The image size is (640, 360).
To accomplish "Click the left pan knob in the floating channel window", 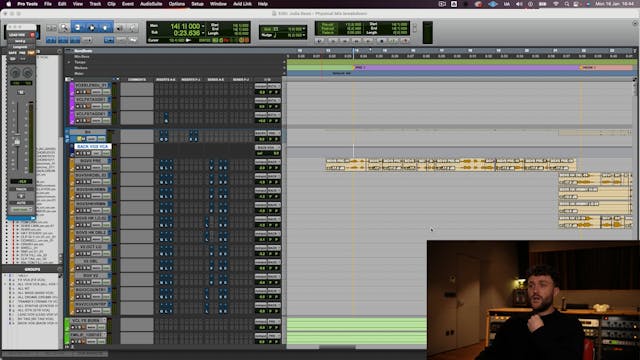I will (x=15, y=73).
